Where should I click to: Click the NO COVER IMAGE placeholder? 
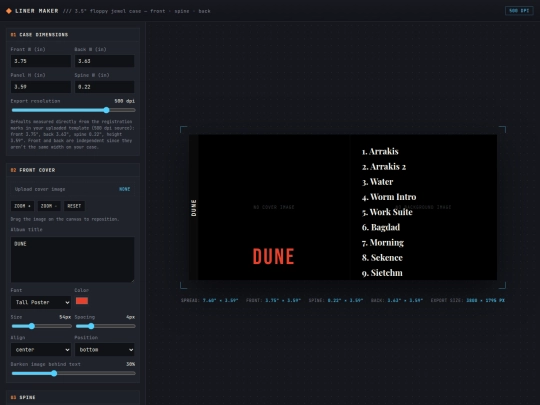[x=274, y=207]
